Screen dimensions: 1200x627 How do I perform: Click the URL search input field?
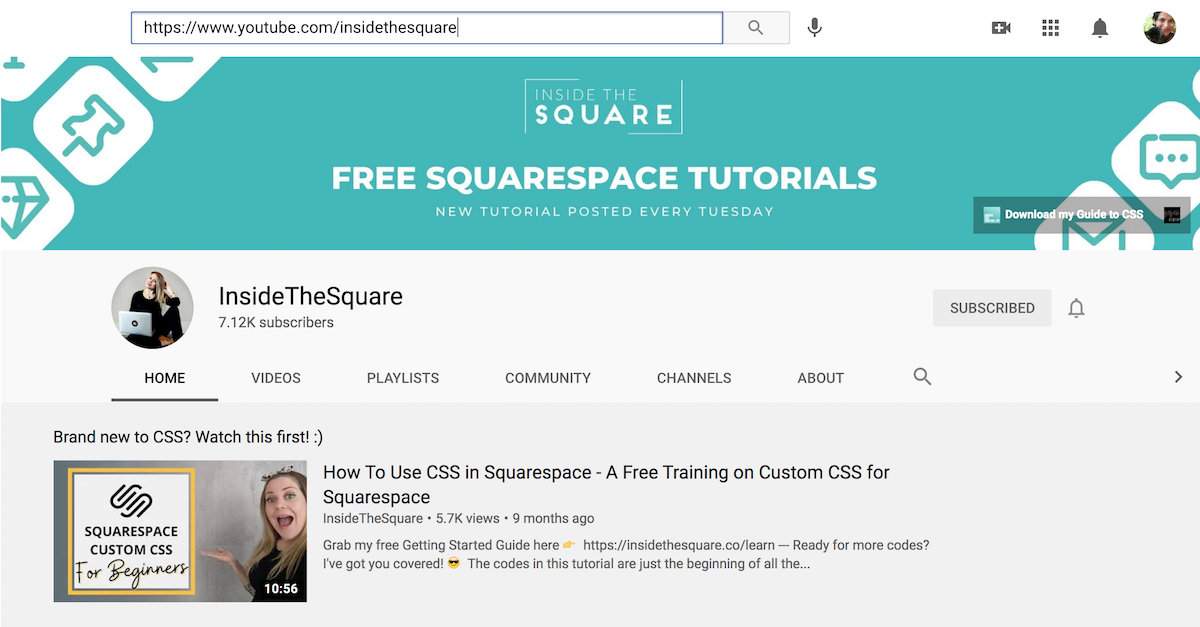427,28
